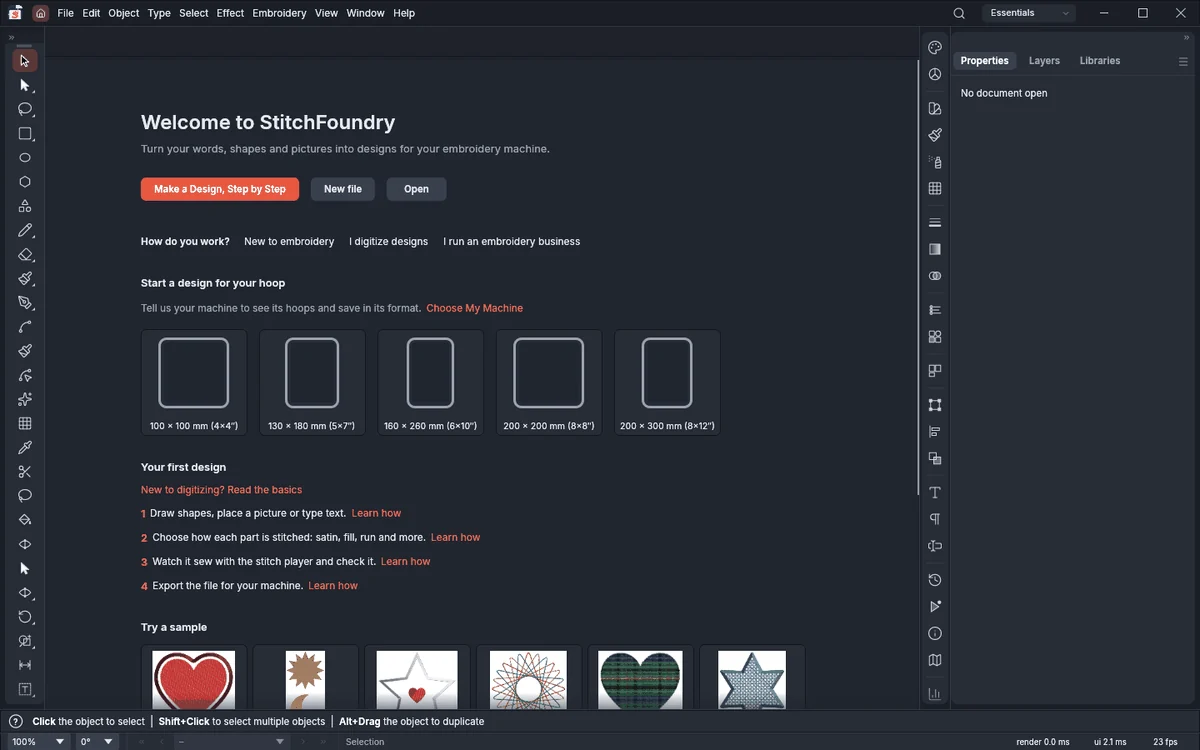The height and width of the screenshot is (750, 1200).
Task: Open the Align panel icon
Action: (x=935, y=432)
